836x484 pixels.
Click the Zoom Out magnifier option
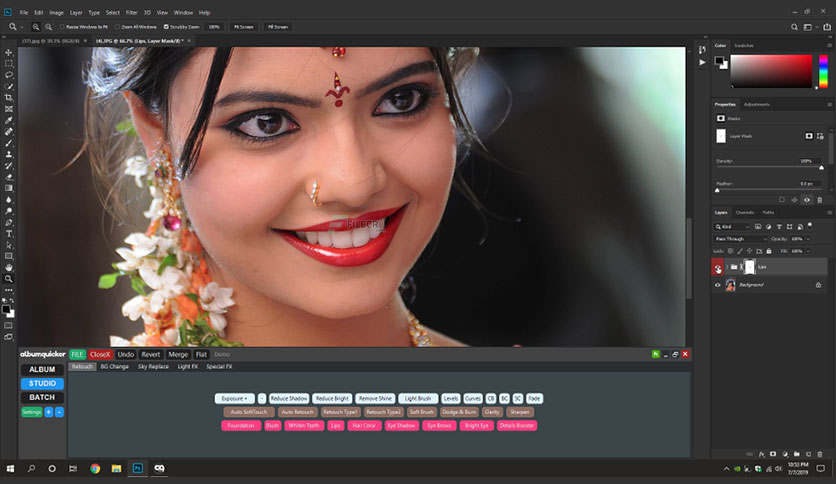coord(49,27)
